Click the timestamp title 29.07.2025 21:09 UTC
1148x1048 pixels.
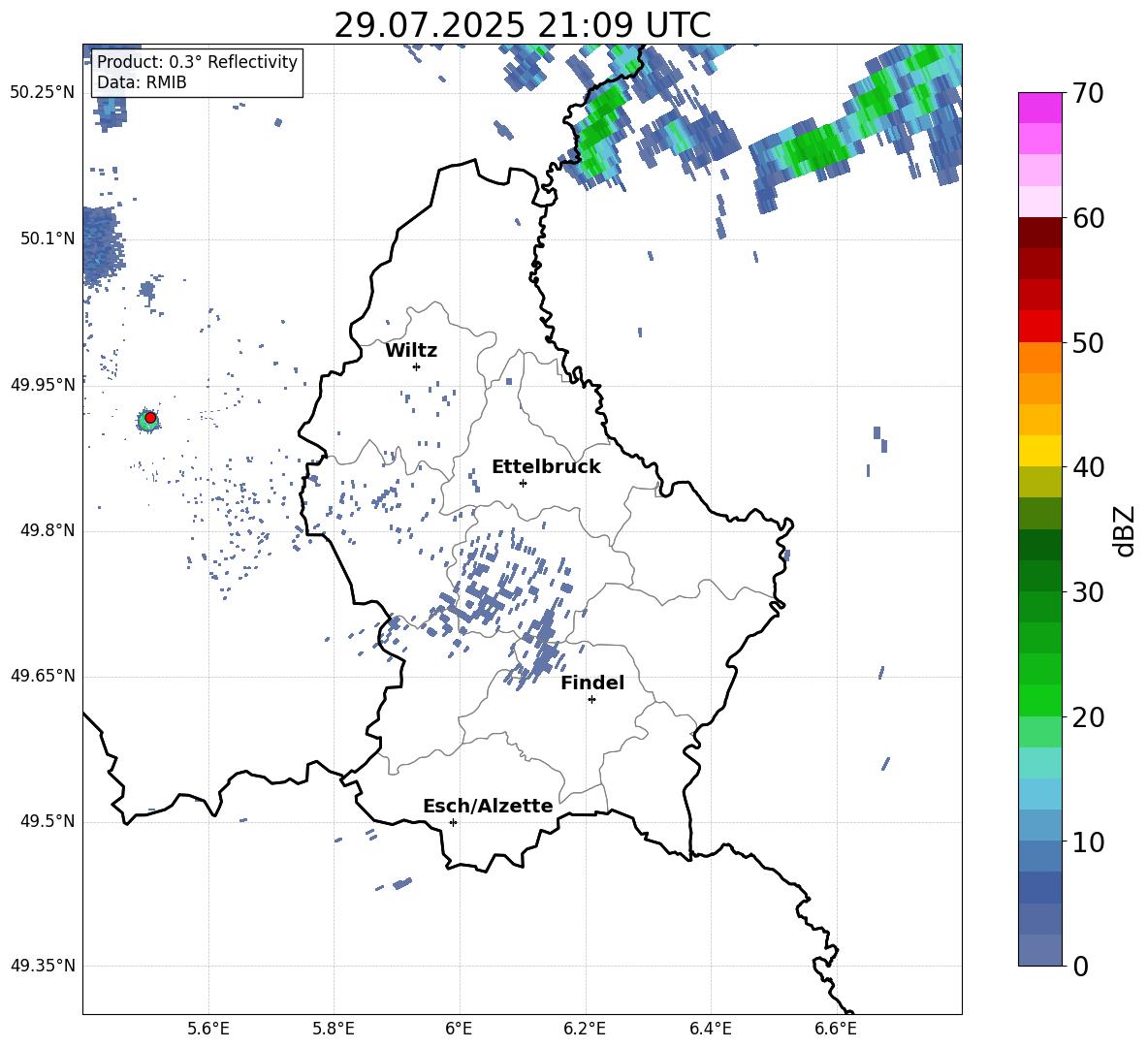(523, 25)
